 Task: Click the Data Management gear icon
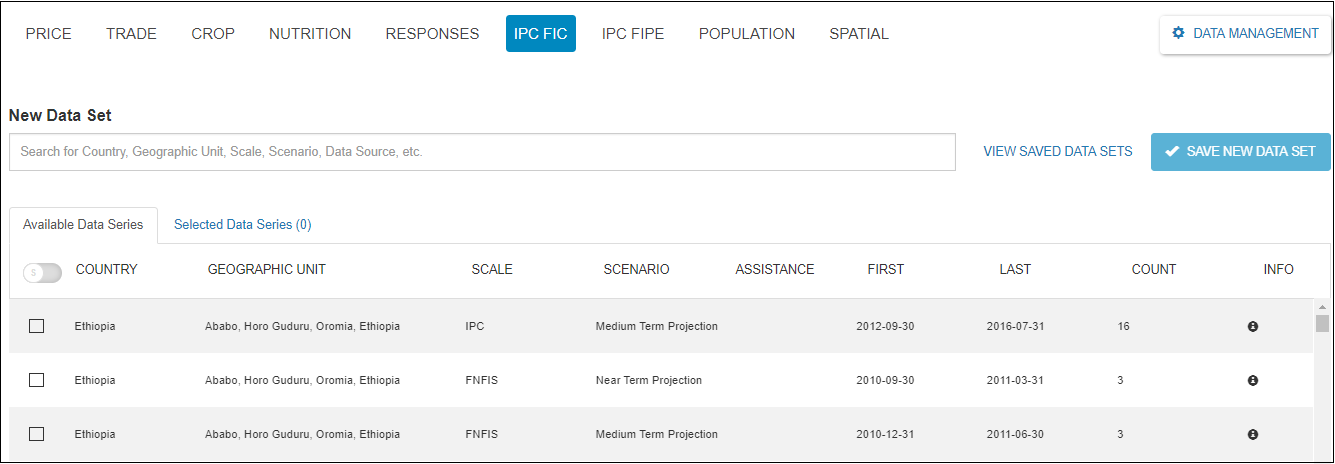[1178, 33]
